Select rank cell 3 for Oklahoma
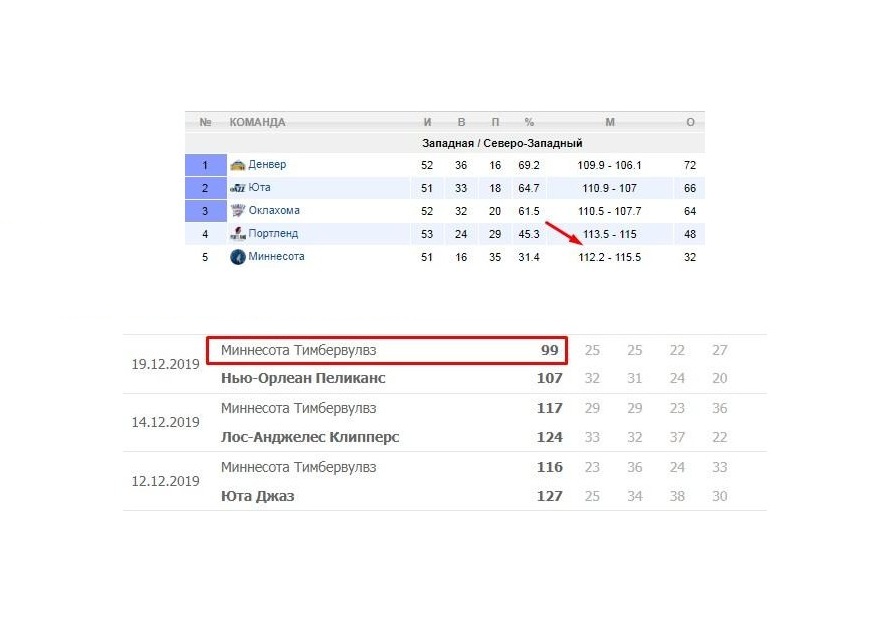 click(x=206, y=211)
